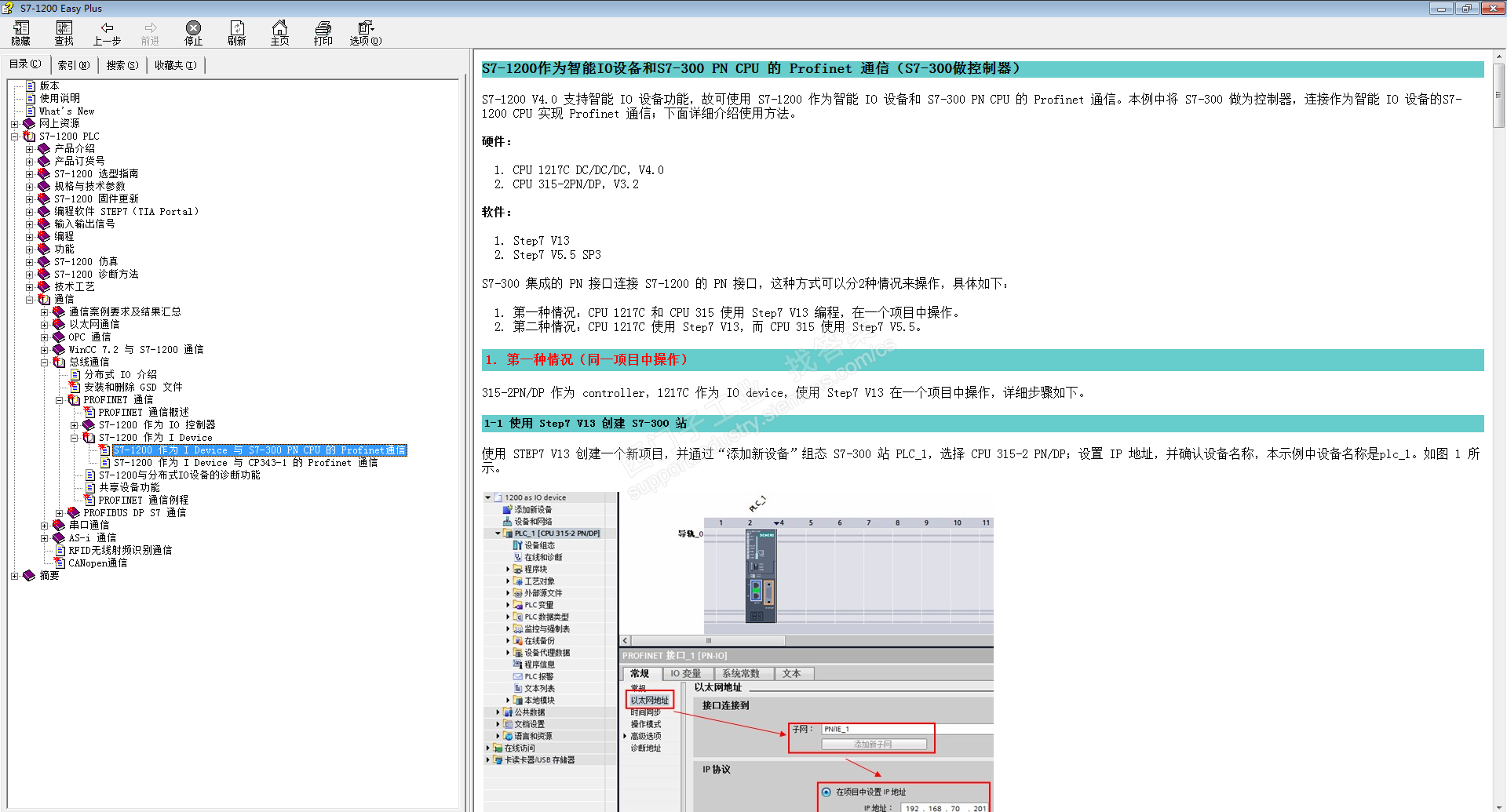
Task: Select the RFID无线射频识别通信 tree item
Action: click(x=120, y=550)
